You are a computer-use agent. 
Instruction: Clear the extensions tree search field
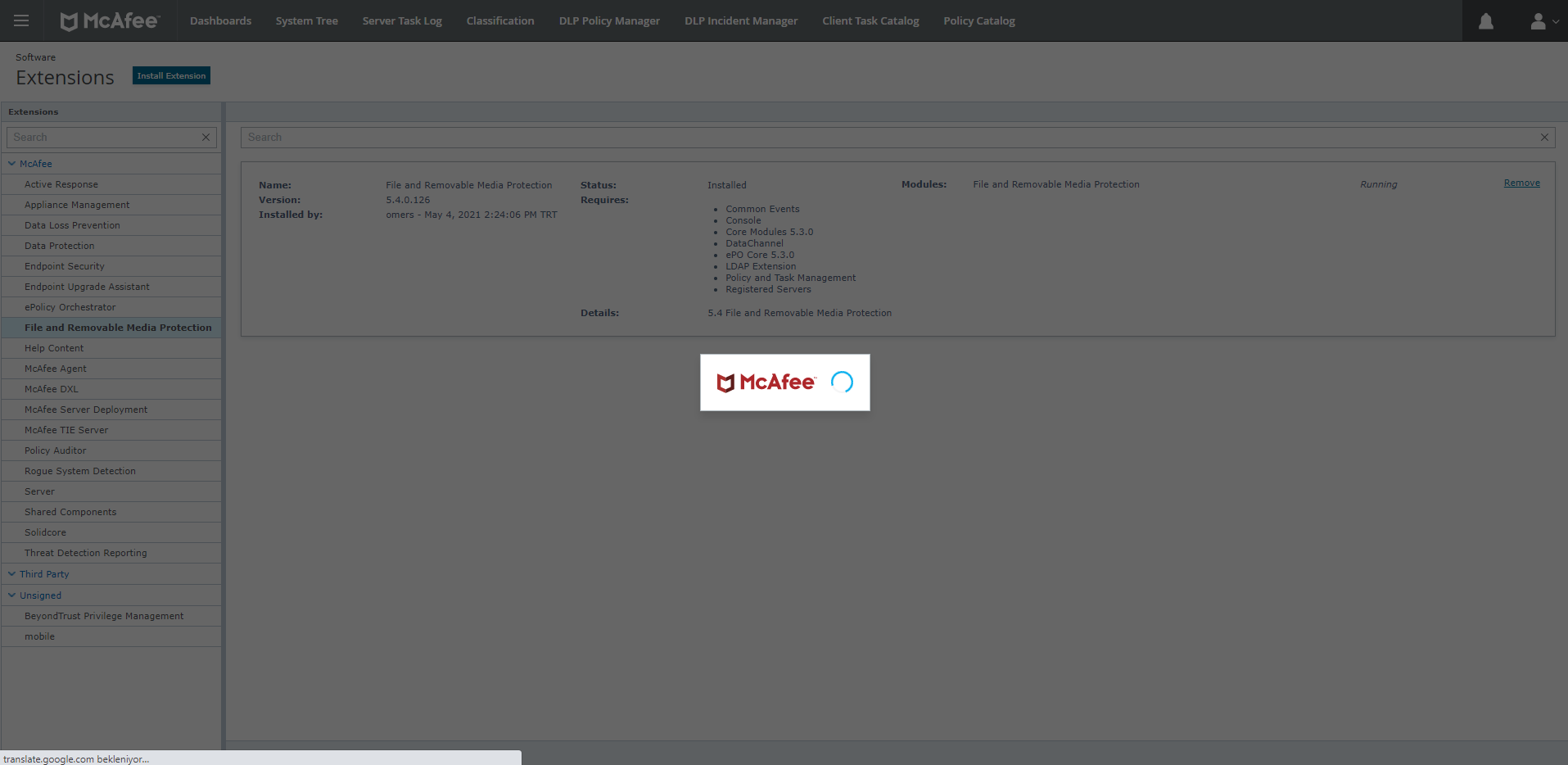coord(206,138)
